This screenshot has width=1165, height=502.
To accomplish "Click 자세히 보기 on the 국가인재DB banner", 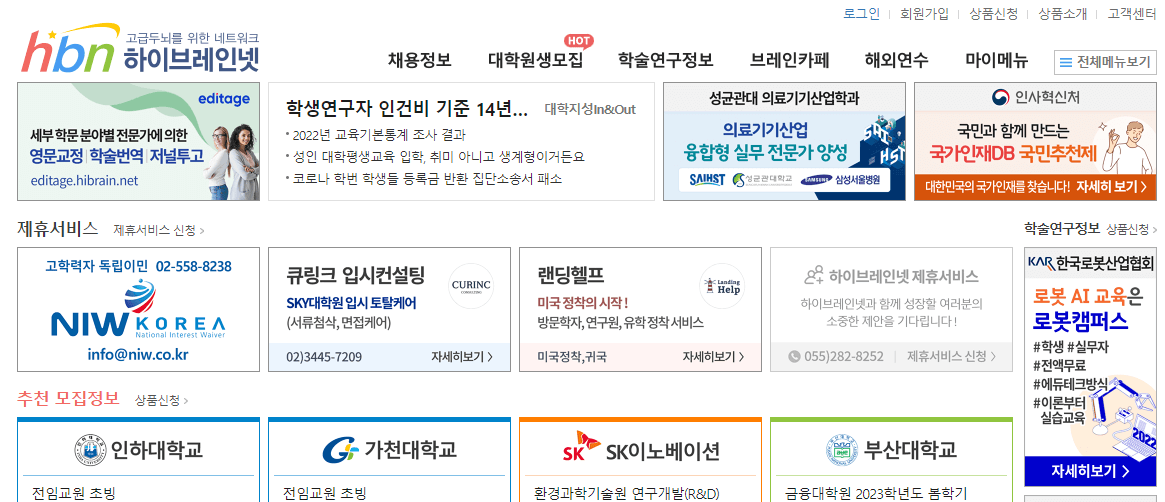I will tap(1111, 187).
